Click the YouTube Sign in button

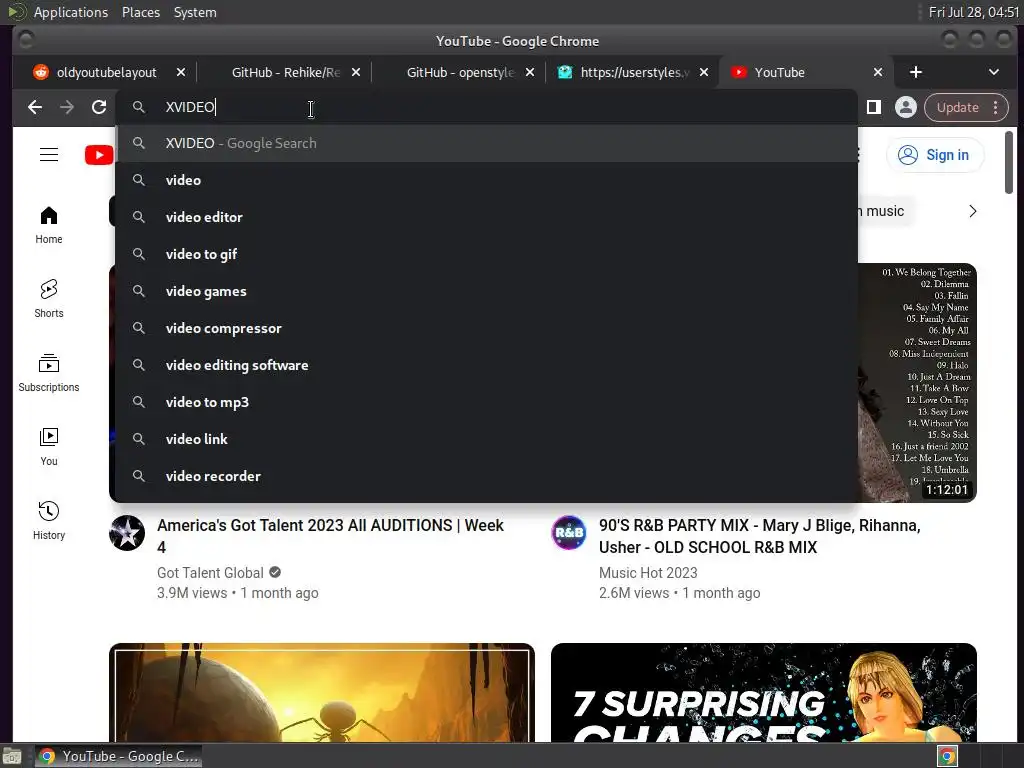click(x=935, y=155)
